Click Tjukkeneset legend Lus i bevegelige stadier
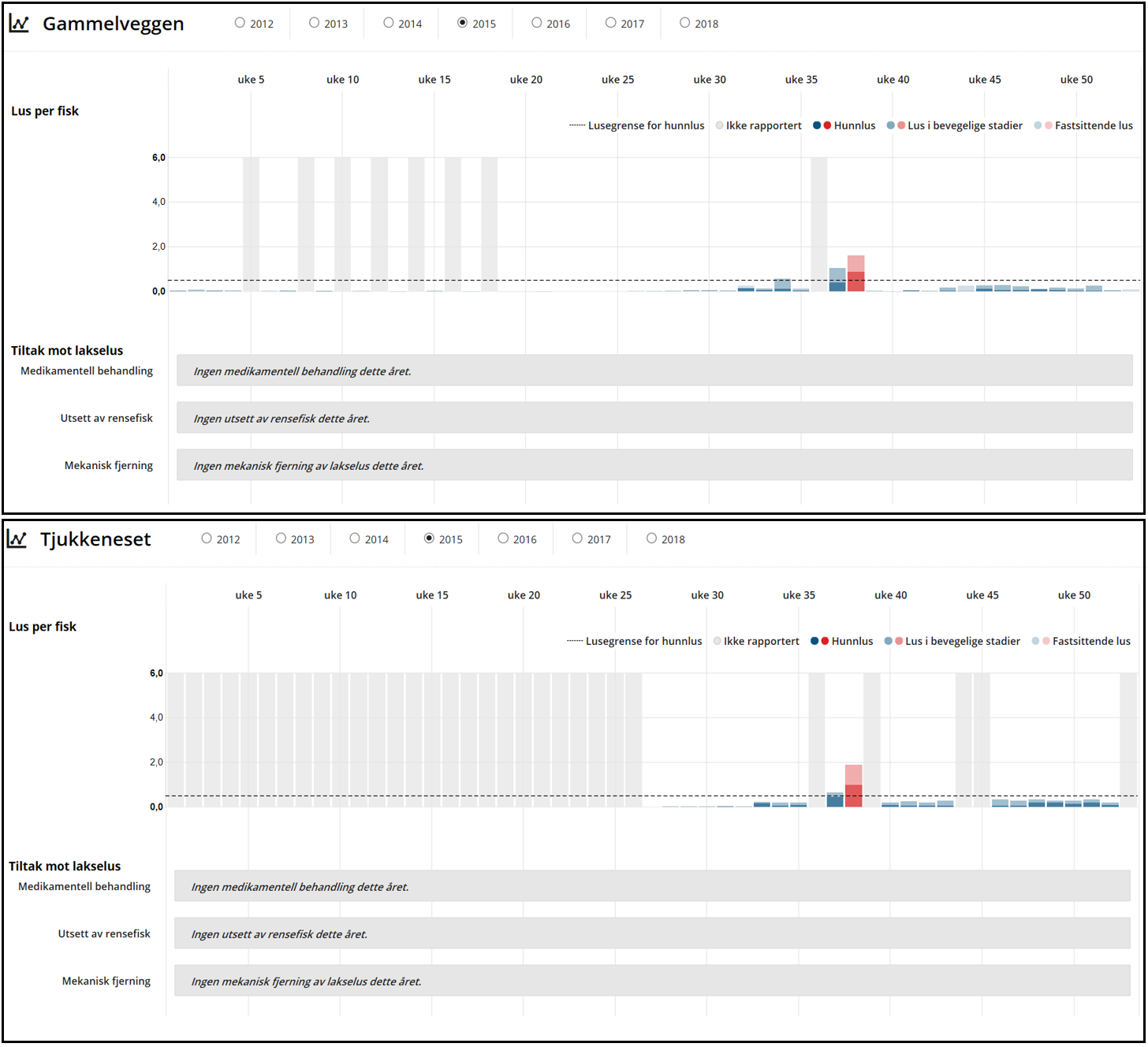This screenshot has width=1148, height=1047. tap(952, 641)
